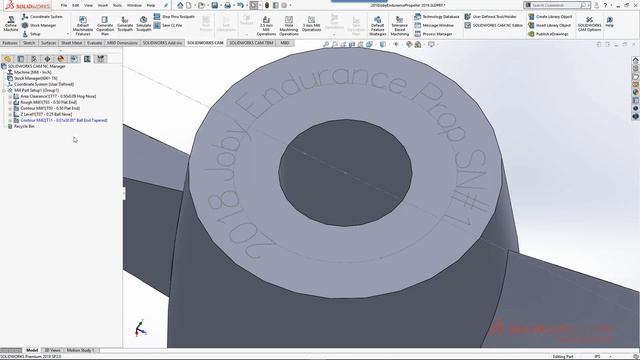Click the Setup command

pyautogui.click(x=31, y=34)
